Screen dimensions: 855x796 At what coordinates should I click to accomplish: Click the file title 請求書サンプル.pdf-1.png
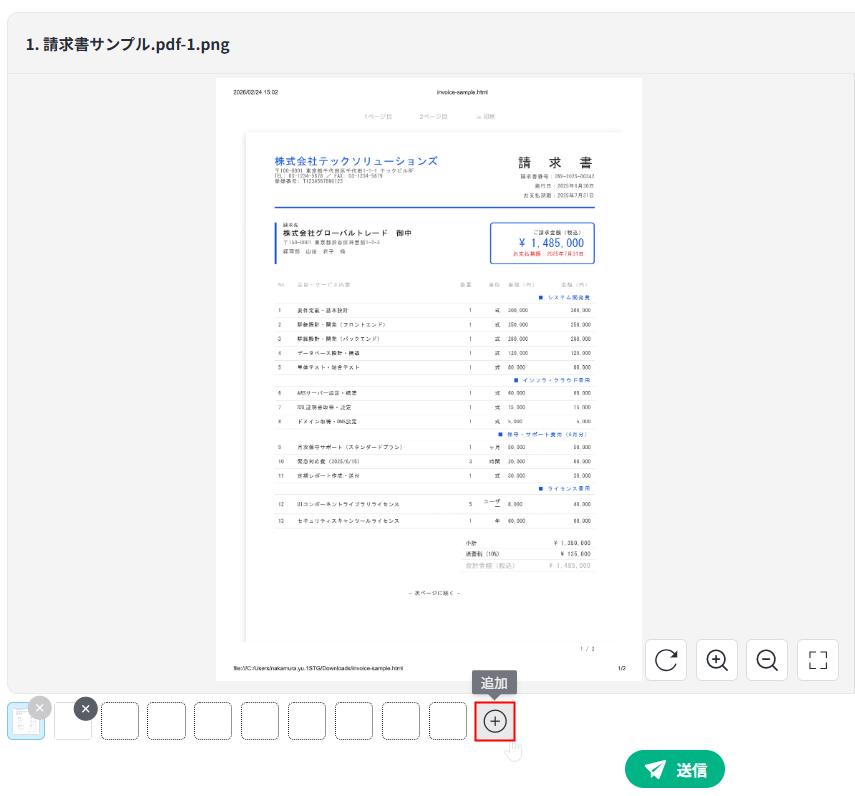click(127, 45)
